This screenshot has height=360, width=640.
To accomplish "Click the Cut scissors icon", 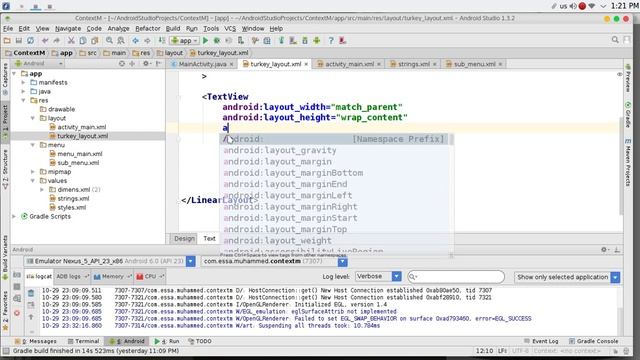I will click(71, 40).
